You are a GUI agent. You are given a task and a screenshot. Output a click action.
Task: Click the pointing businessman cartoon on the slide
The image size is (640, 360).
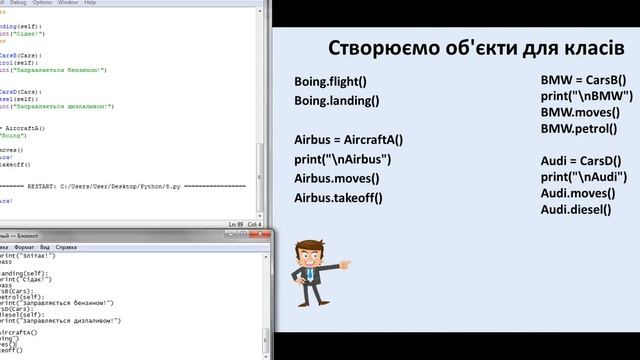pyautogui.click(x=320, y=273)
